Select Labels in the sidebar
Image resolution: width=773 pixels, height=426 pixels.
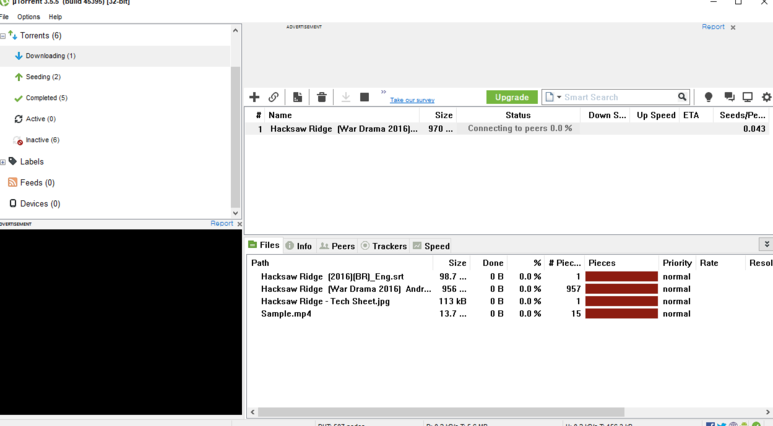click(x=32, y=162)
